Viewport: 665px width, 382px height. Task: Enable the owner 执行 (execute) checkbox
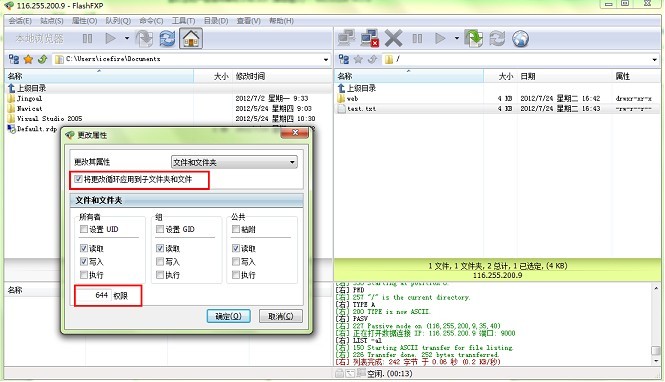click(84, 275)
